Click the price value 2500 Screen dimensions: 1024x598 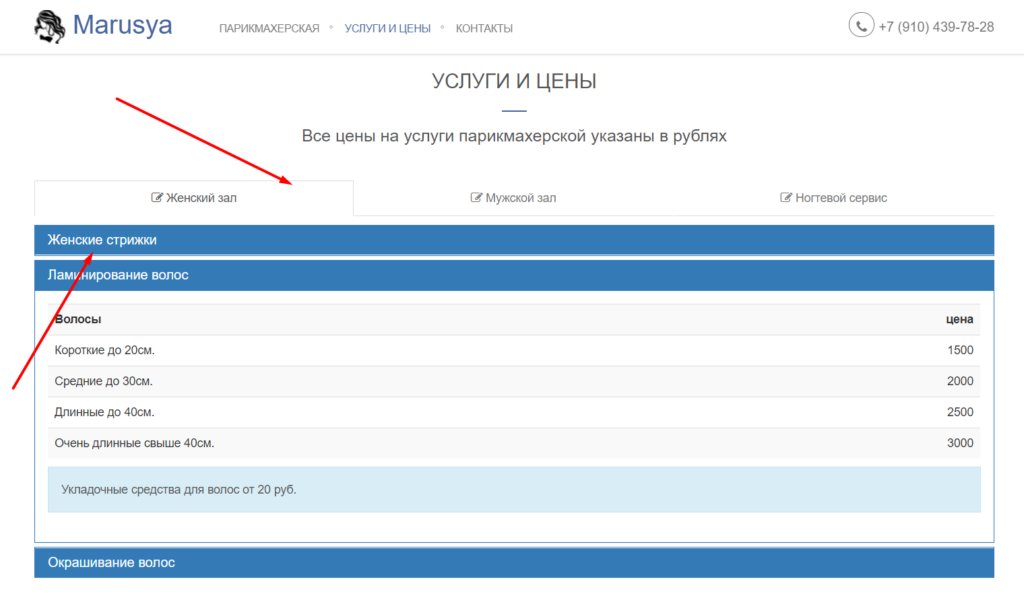tap(960, 412)
